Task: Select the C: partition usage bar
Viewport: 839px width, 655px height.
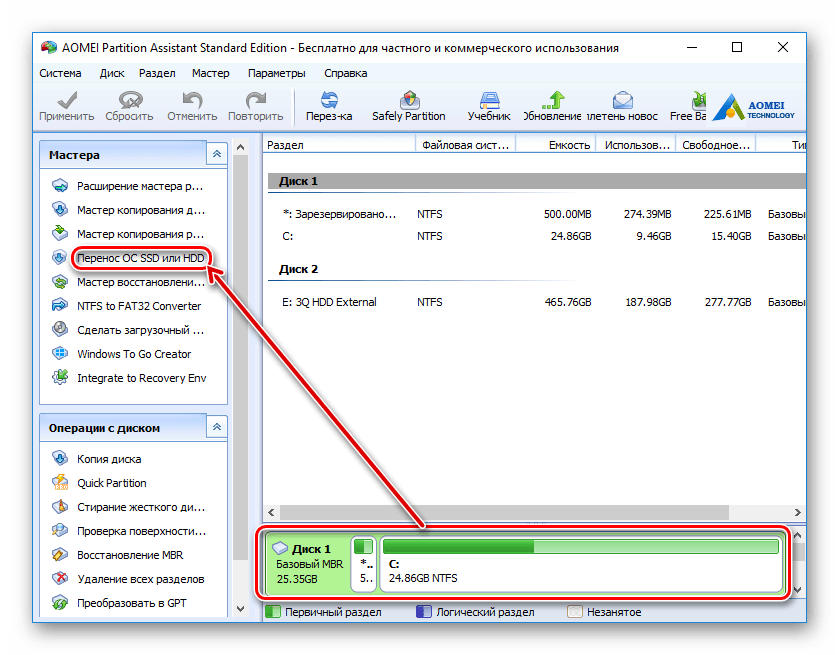Action: point(581,546)
